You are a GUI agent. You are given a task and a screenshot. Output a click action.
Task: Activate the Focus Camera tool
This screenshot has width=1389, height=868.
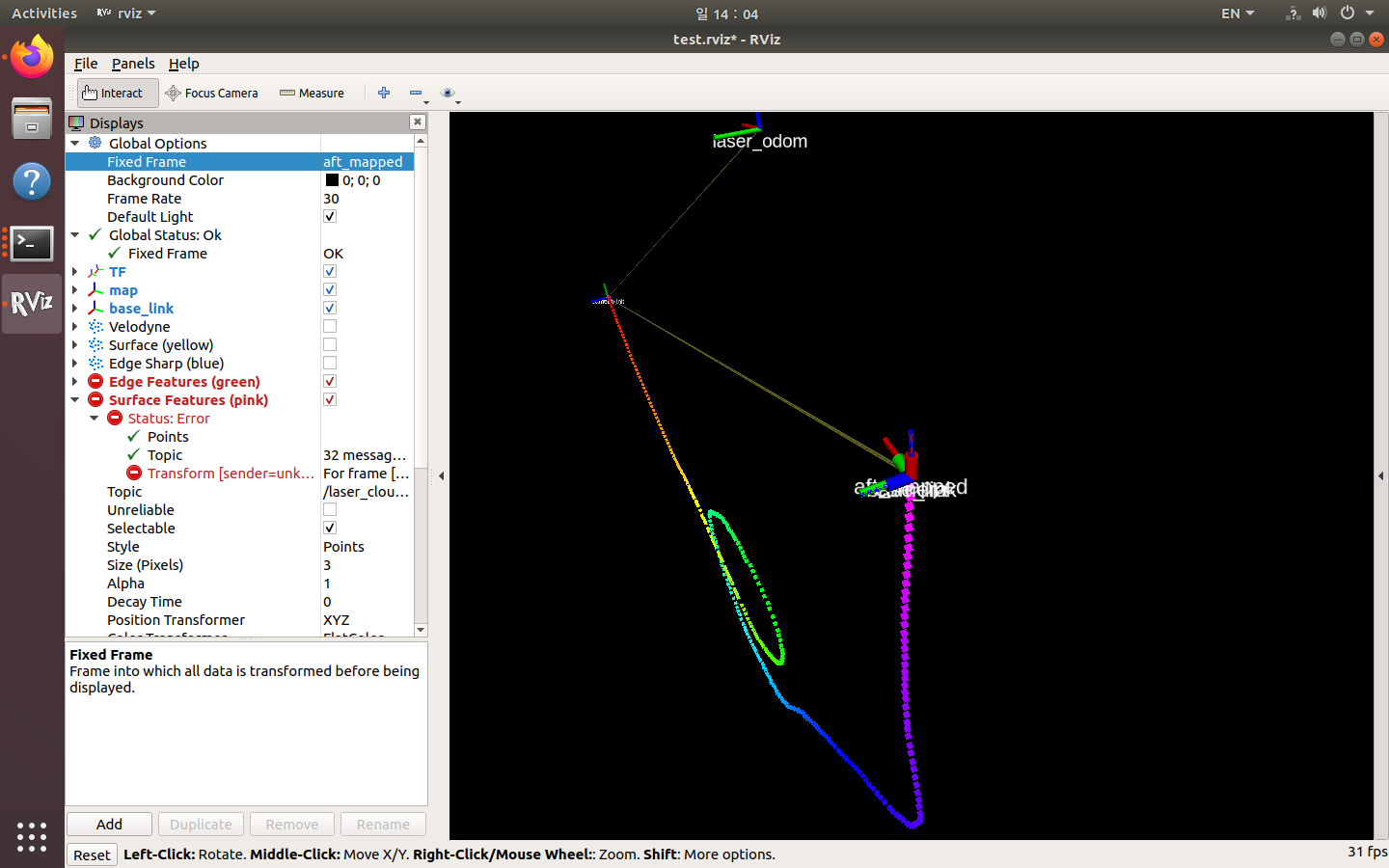[x=211, y=93]
